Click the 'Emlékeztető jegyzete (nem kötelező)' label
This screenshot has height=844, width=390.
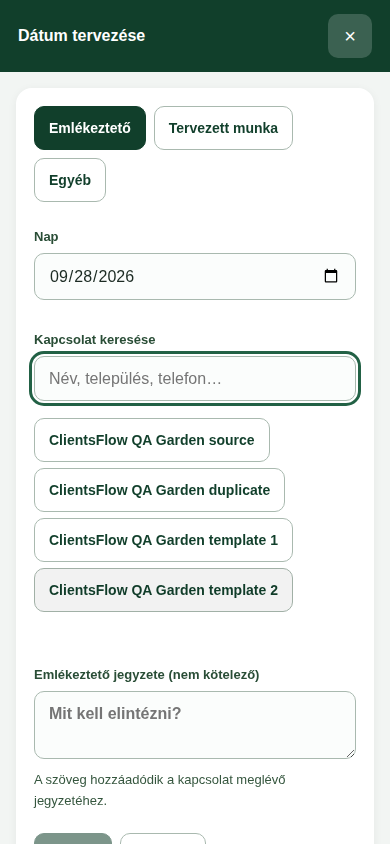pos(147,675)
